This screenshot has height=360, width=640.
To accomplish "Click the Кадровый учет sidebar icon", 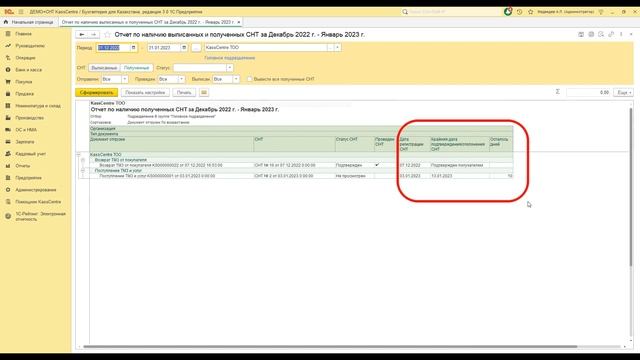I will pyautogui.click(x=8, y=154).
